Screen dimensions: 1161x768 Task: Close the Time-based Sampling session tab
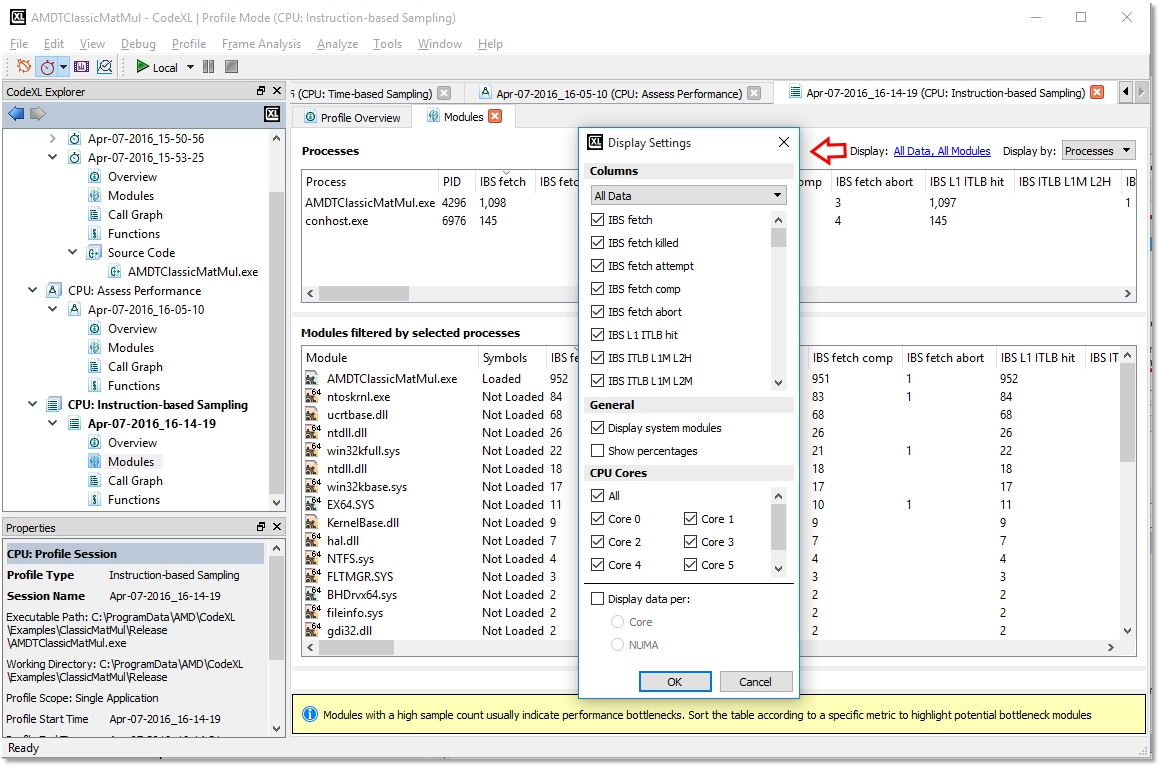(444, 93)
